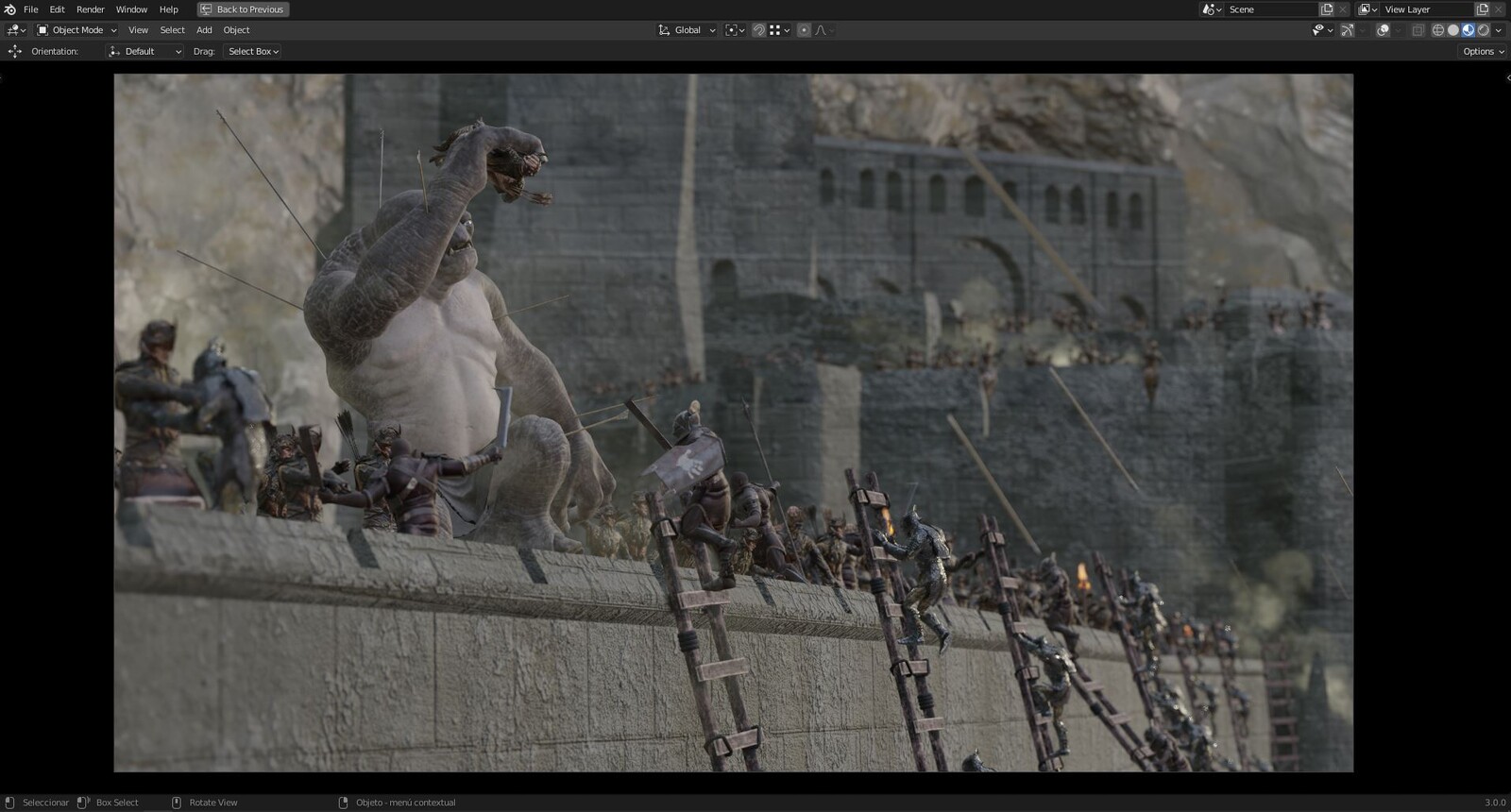1511x812 pixels.
Task: Open the Global transform orientation dropdown
Action: 687,30
